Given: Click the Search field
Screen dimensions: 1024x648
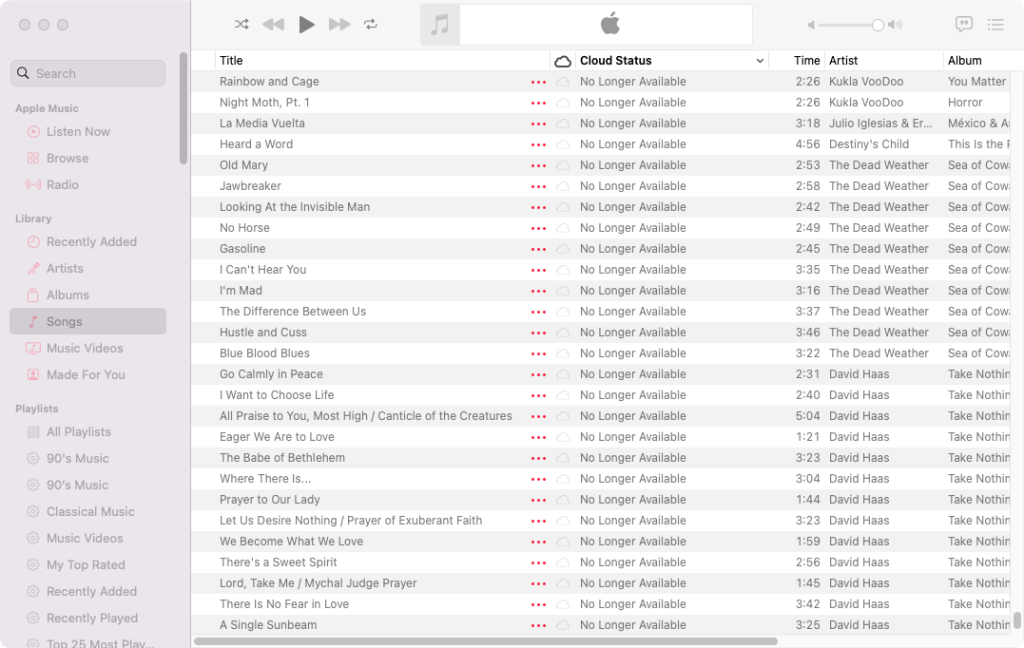Looking at the screenshot, I should coord(88,73).
